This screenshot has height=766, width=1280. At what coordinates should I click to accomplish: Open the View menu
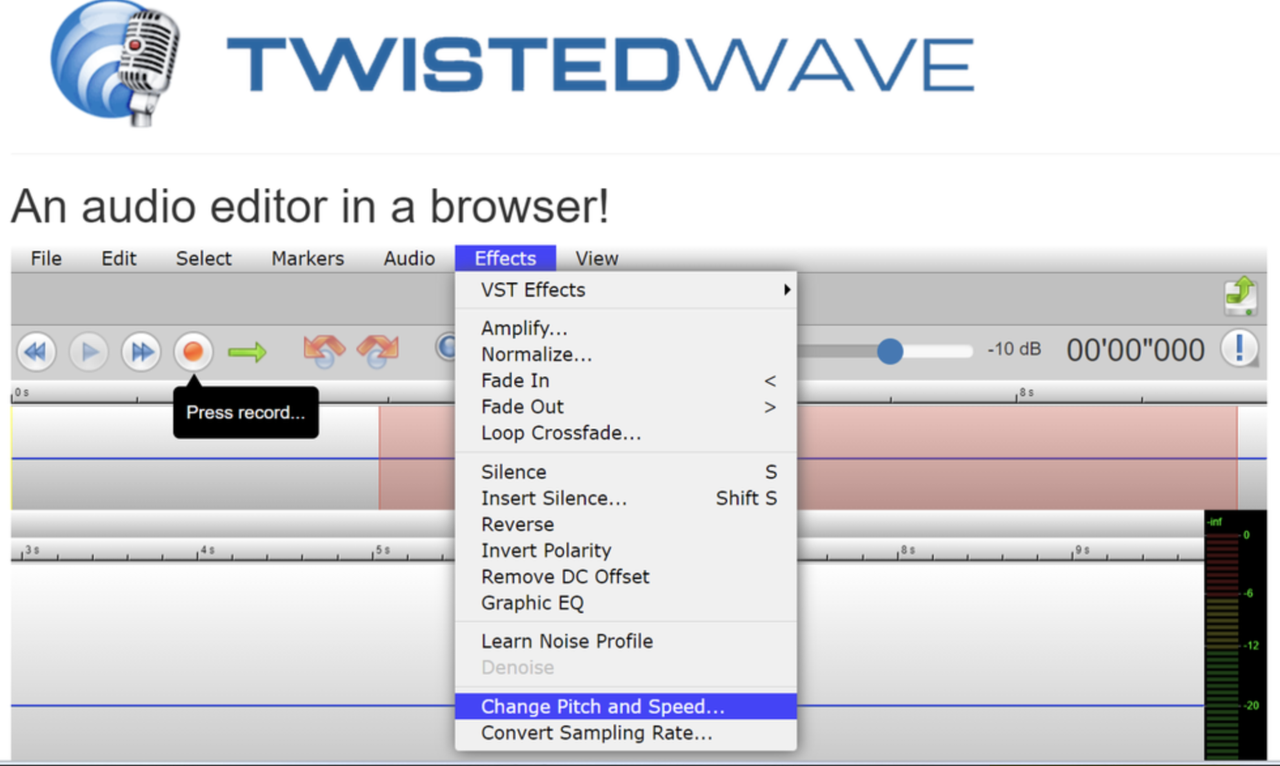596,258
